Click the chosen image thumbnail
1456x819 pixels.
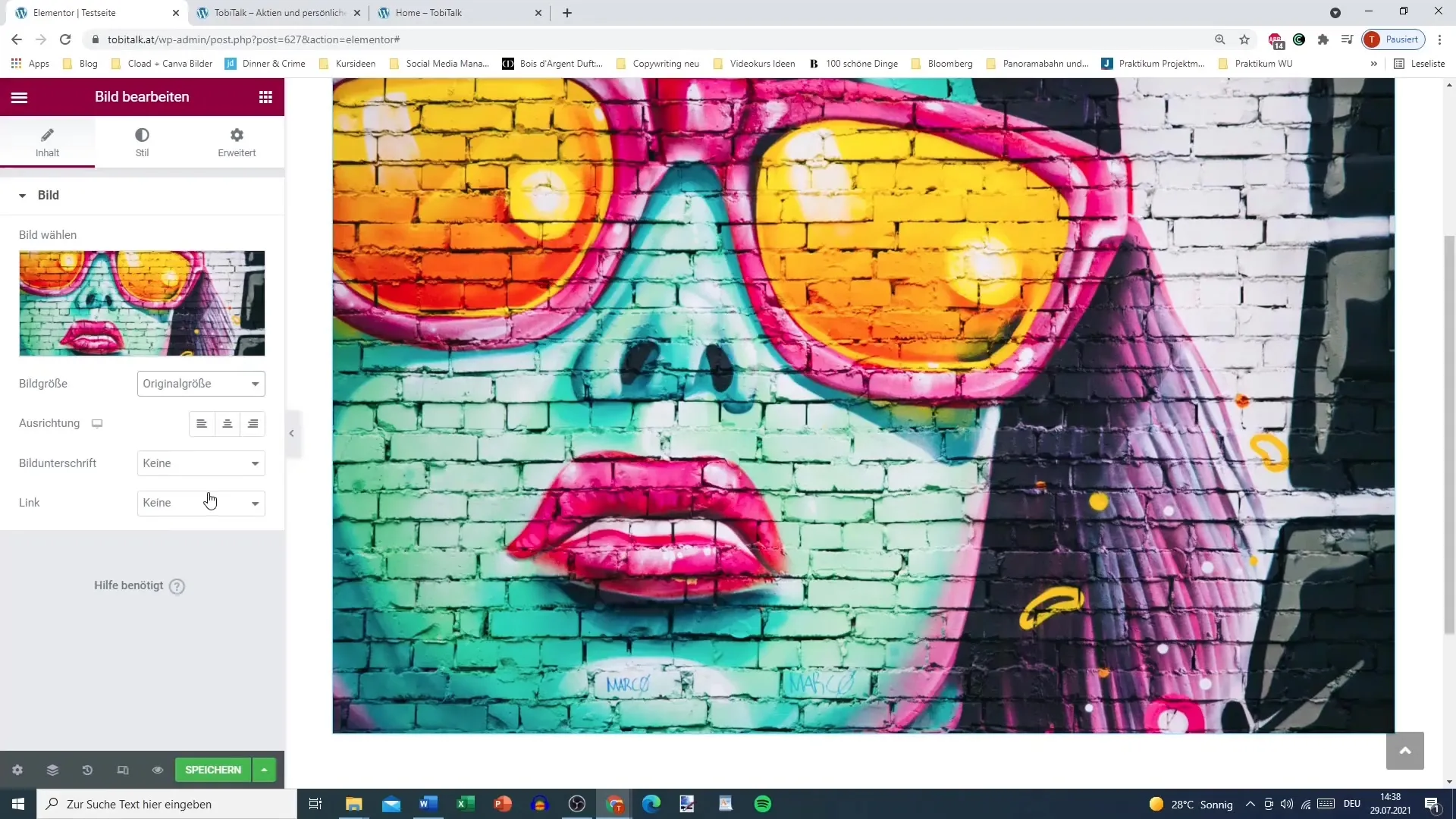click(x=142, y=303)
